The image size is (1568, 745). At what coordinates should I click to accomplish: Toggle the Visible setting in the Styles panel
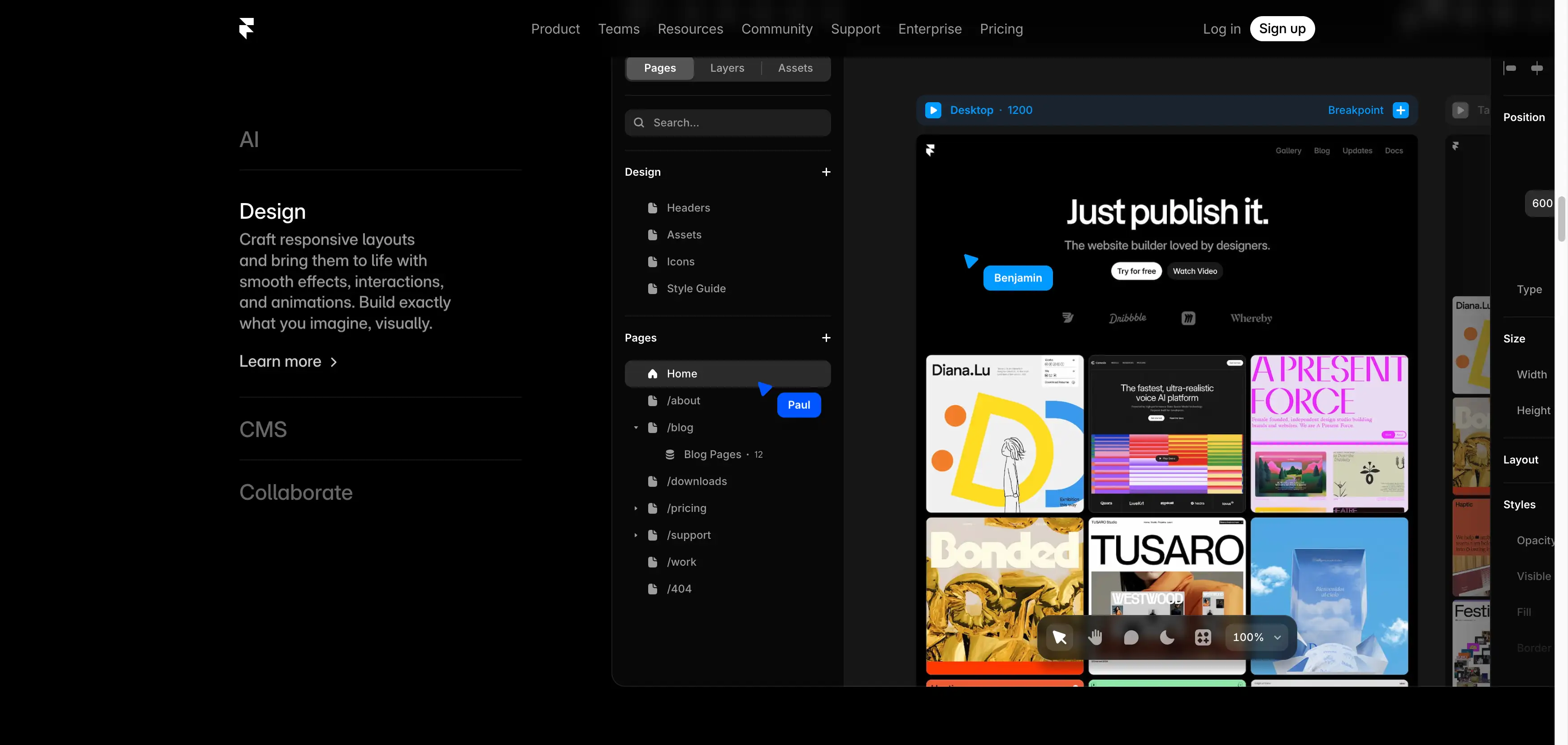(1533, 576)
